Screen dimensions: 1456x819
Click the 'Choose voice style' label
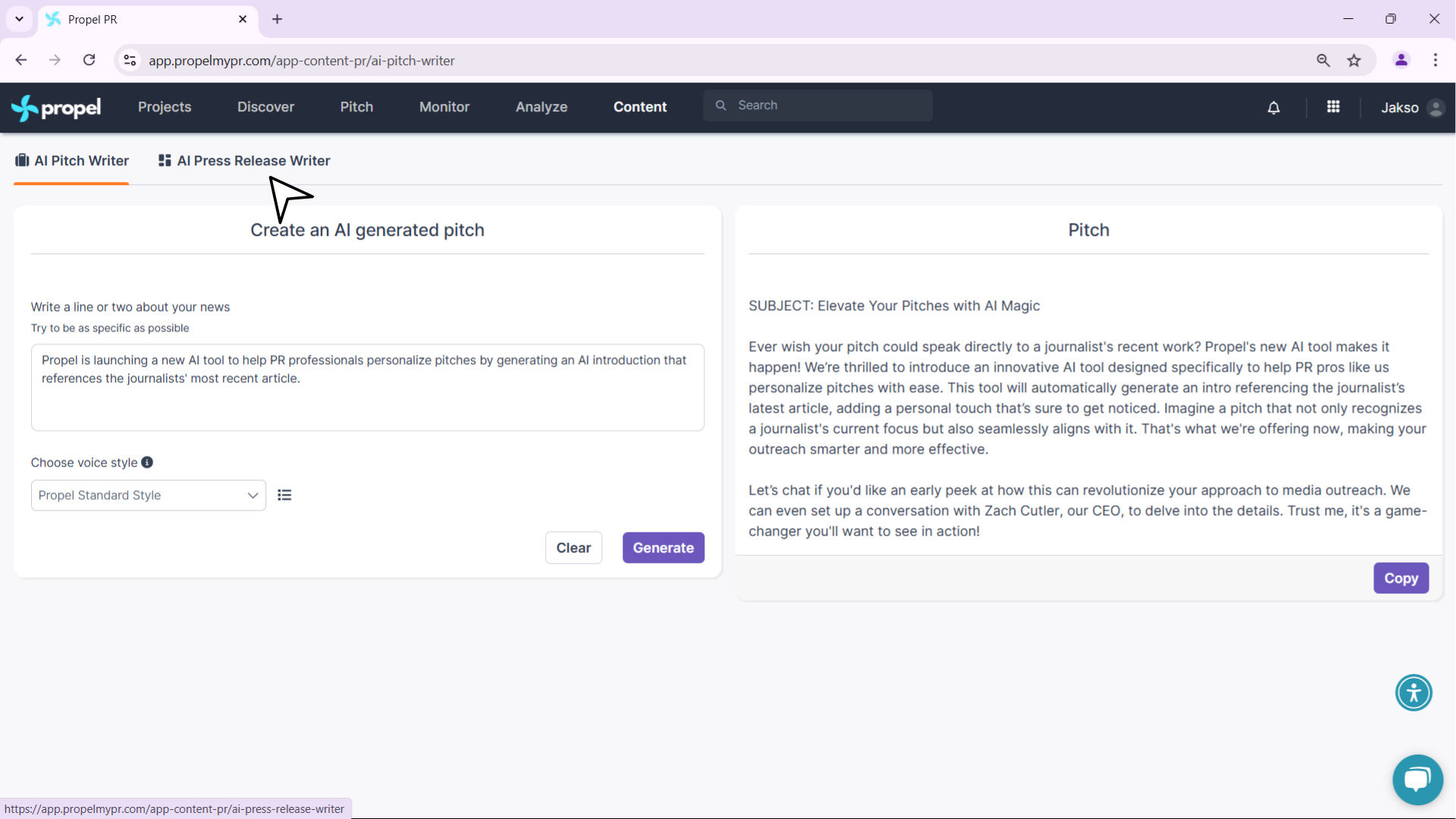[84, 463]
